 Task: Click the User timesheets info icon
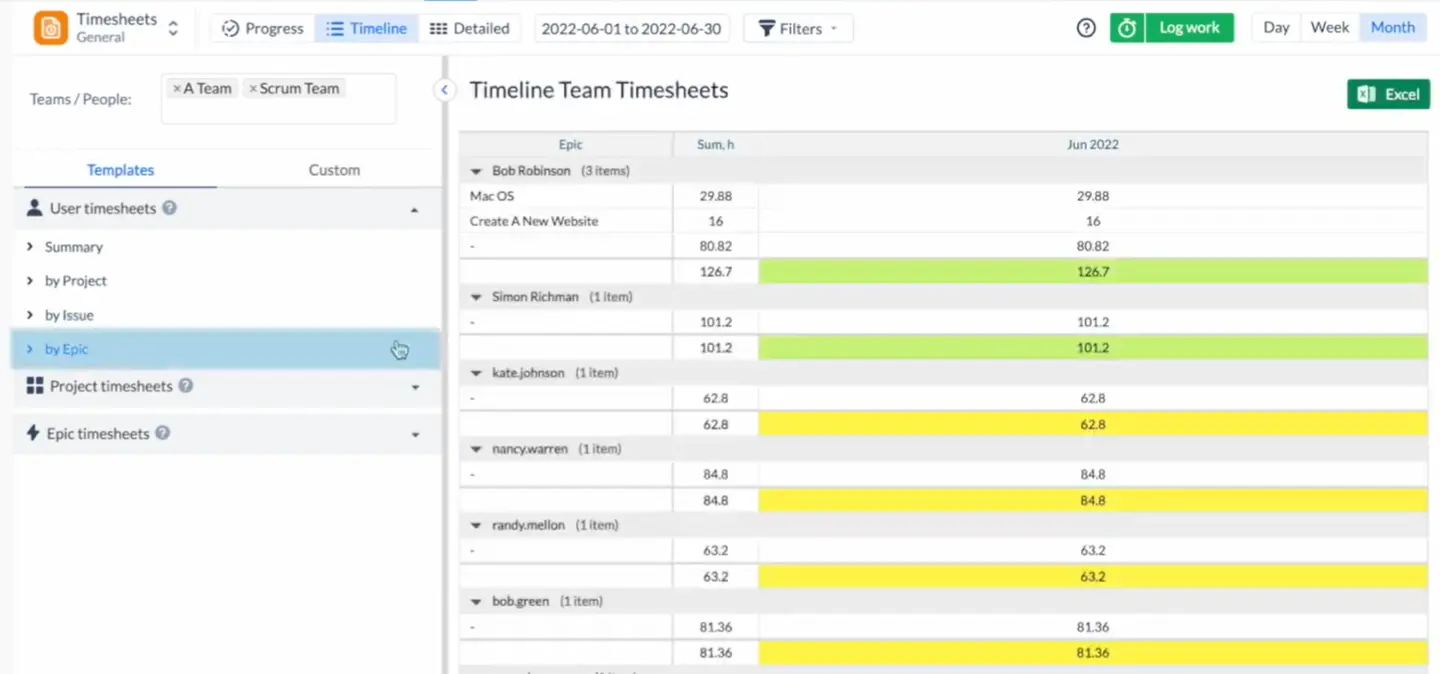[x=170, y=208]
